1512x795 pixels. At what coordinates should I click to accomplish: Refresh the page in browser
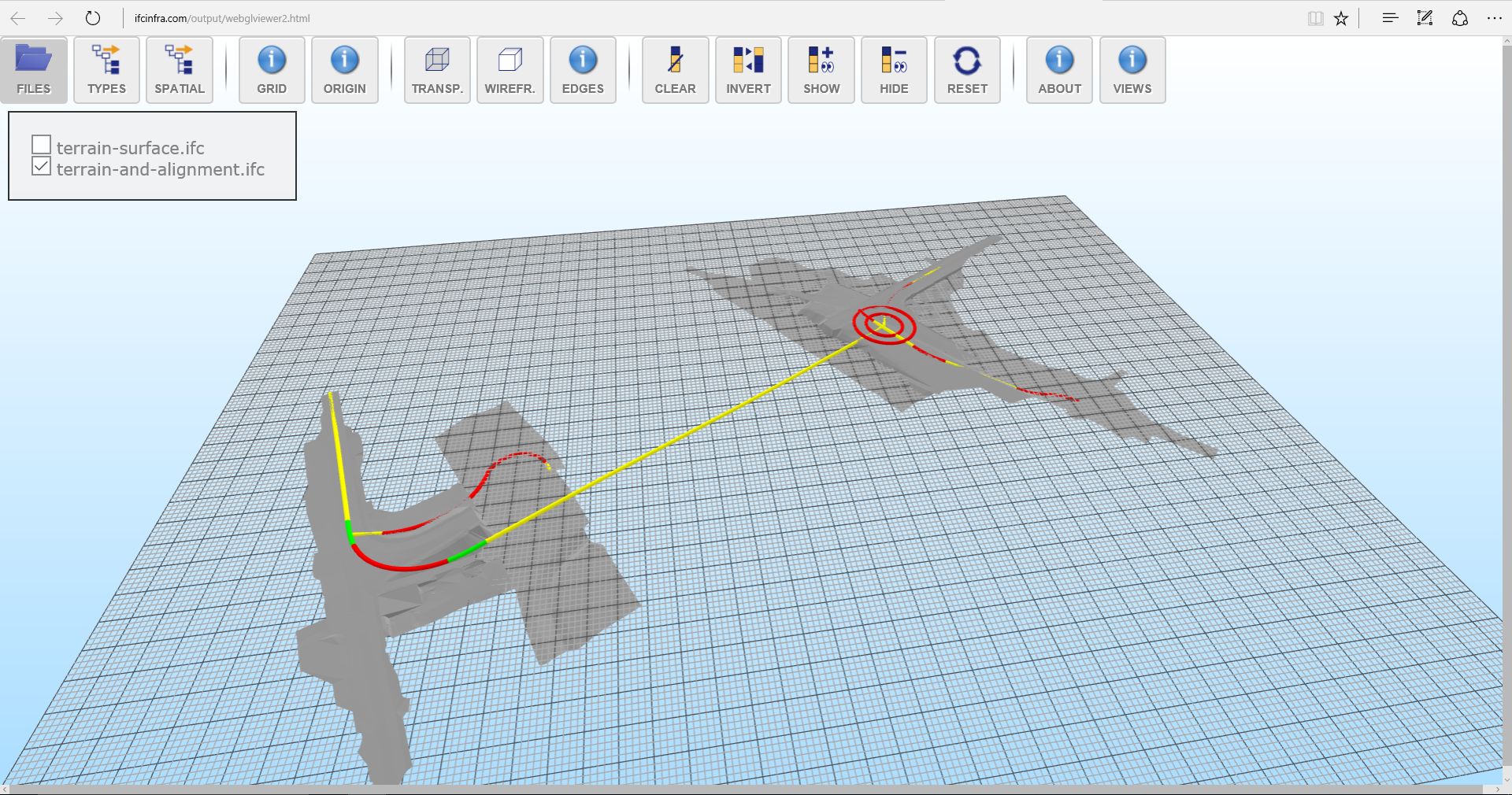(93, 18)
